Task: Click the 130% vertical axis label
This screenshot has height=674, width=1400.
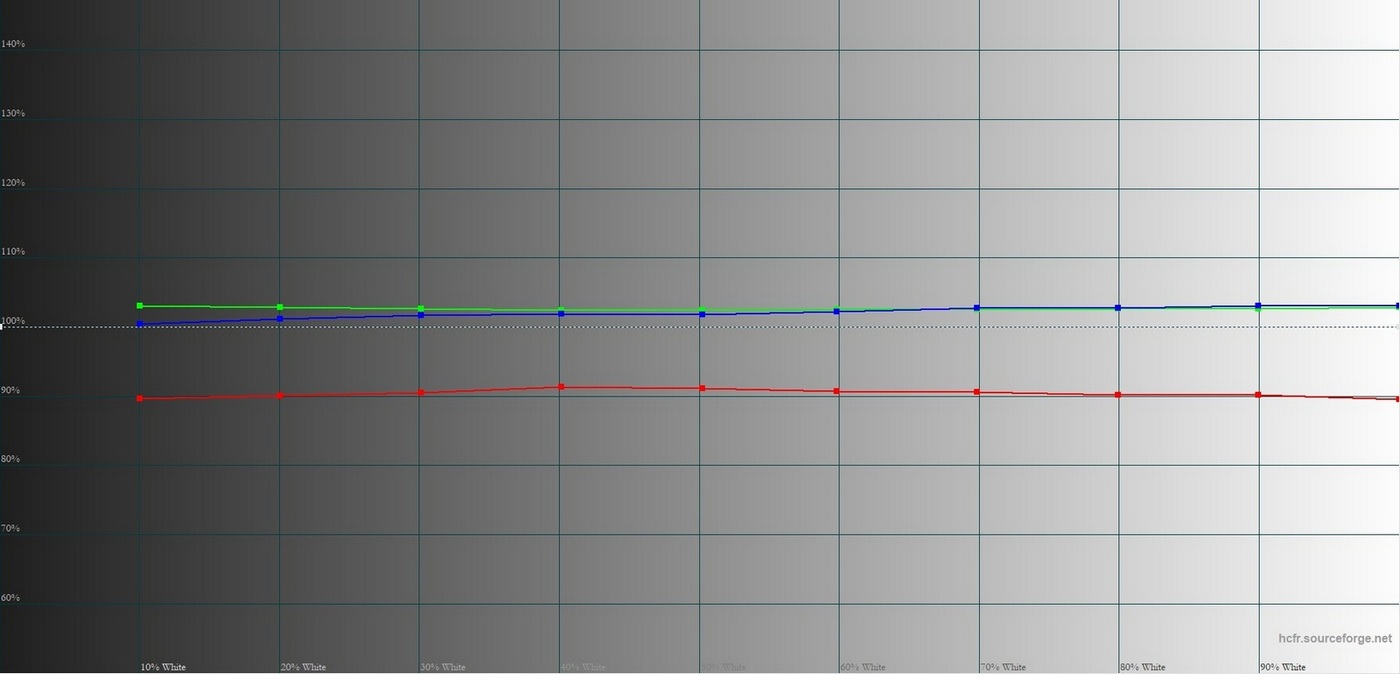Action: (x=13, y=113)
